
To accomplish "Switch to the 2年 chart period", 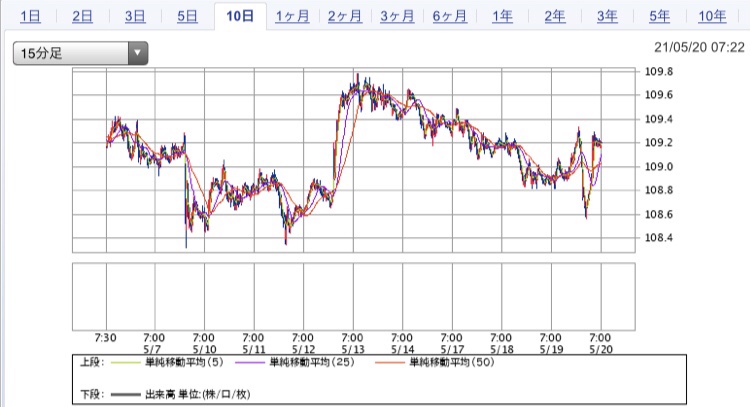I will pos(555,17).
